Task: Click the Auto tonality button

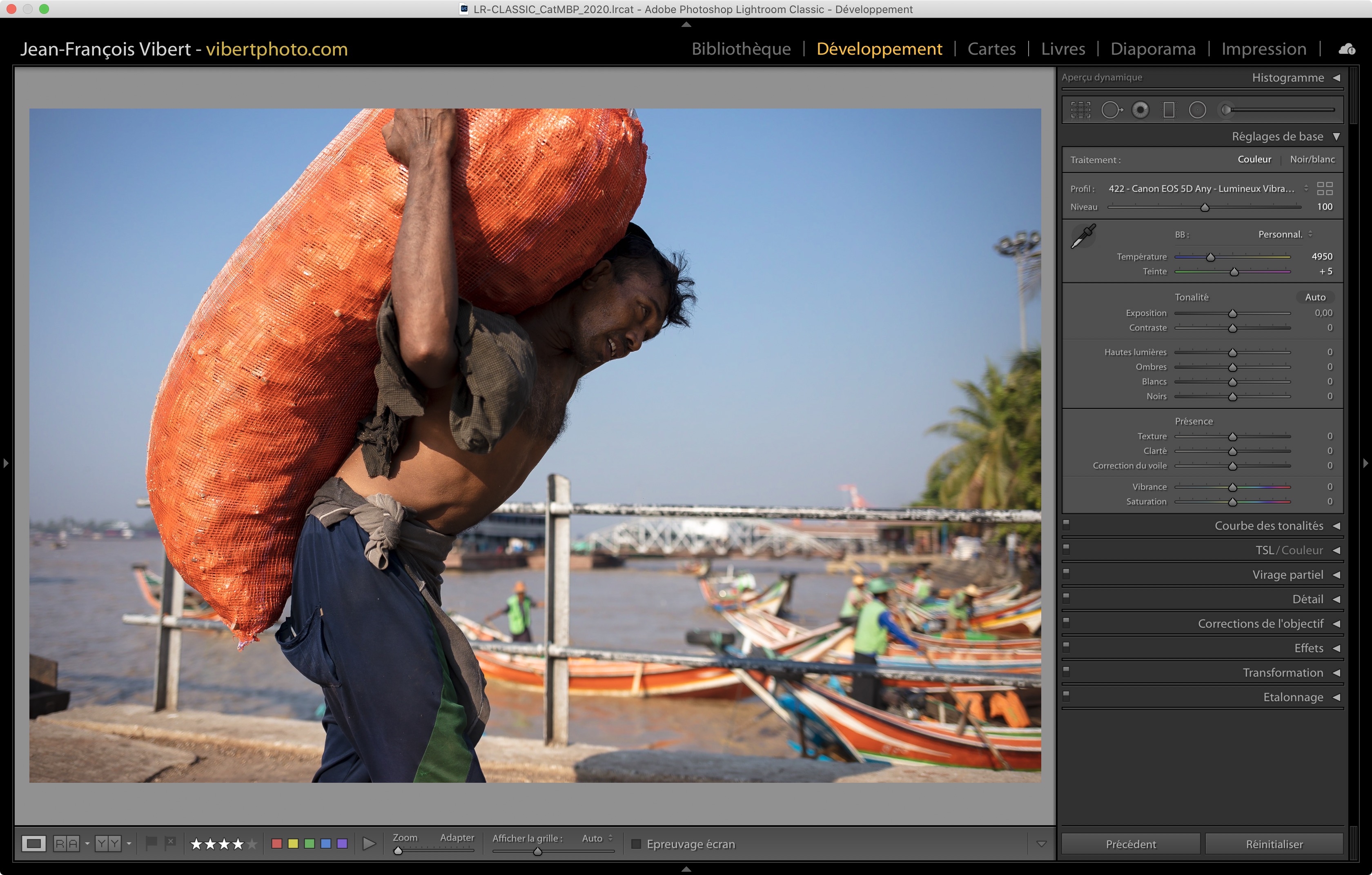Action: 1315,297
